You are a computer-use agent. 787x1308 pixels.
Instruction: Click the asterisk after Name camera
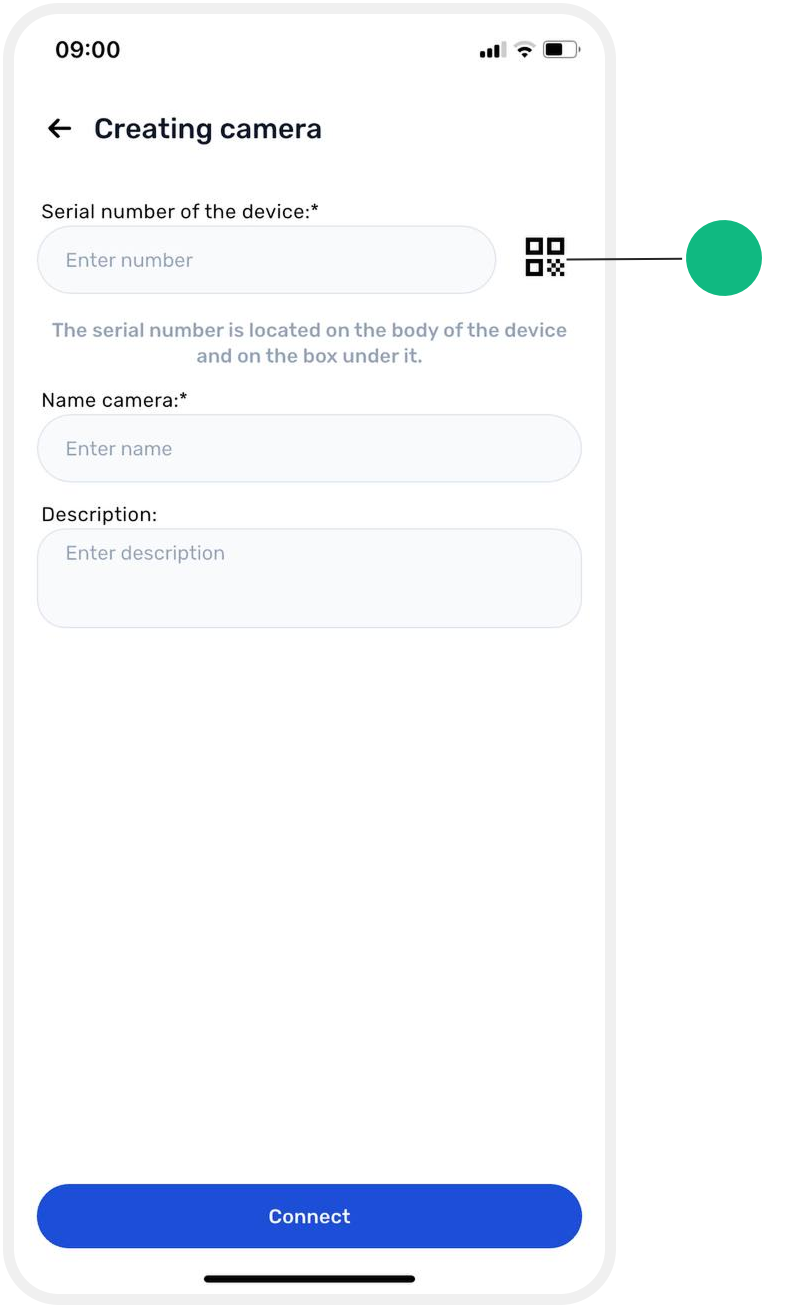coord(184,397)
